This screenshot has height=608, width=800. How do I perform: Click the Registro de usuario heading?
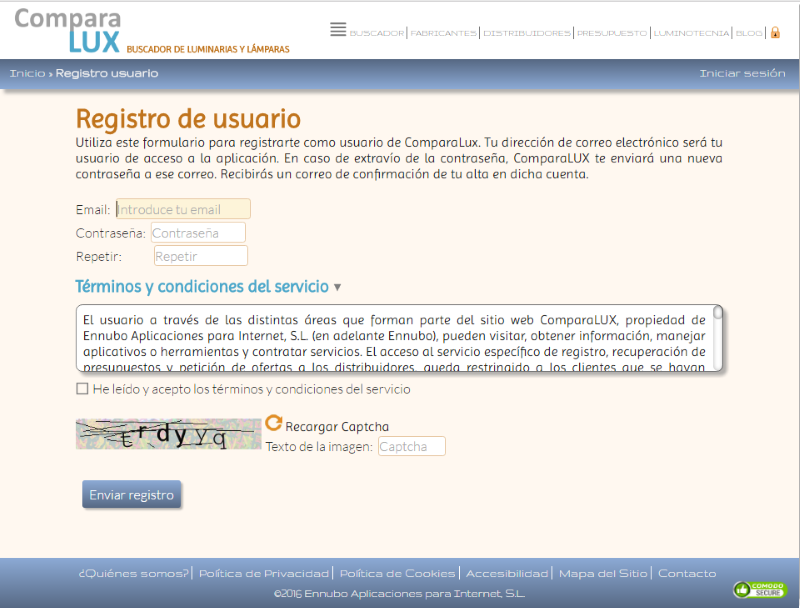click(188, 119)
